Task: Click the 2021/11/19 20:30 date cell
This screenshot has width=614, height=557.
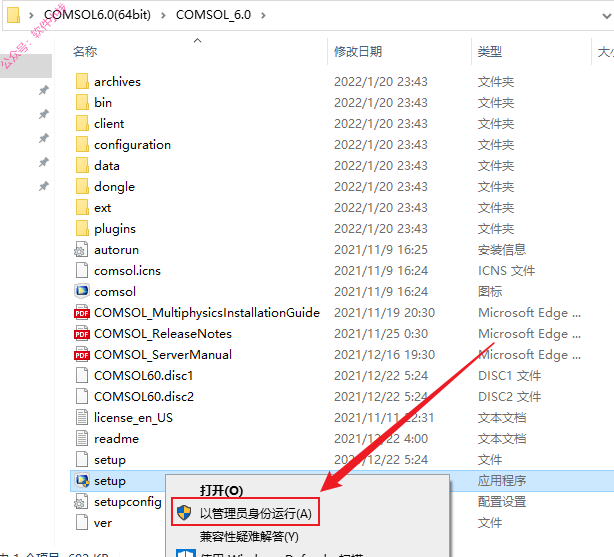Action: pyautogui.click(x=384, y=313)
